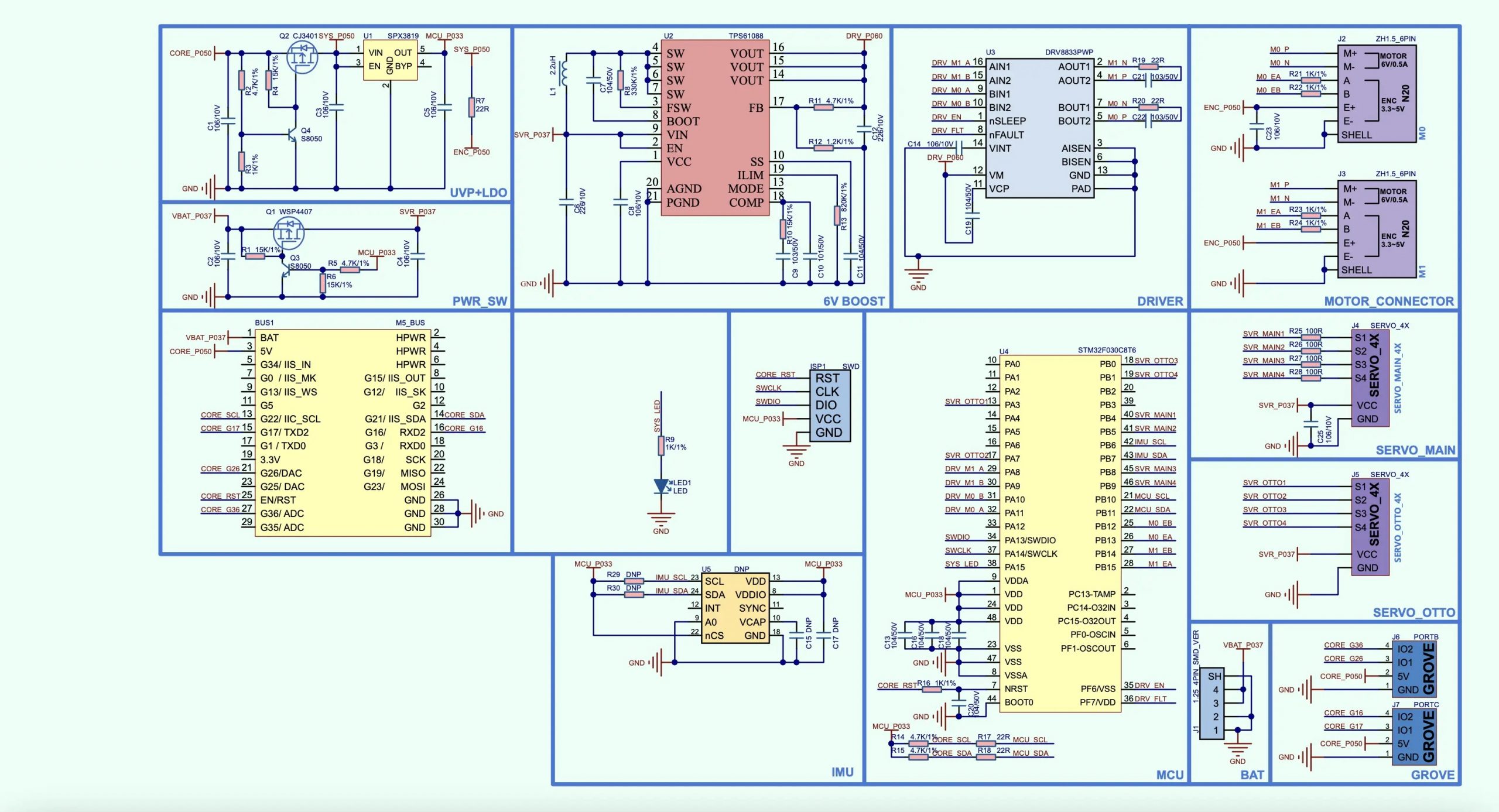Select the Q1 WSP4407 MOSFET symbol
This screenshot has width=1499, height=812.
point(289,232)
